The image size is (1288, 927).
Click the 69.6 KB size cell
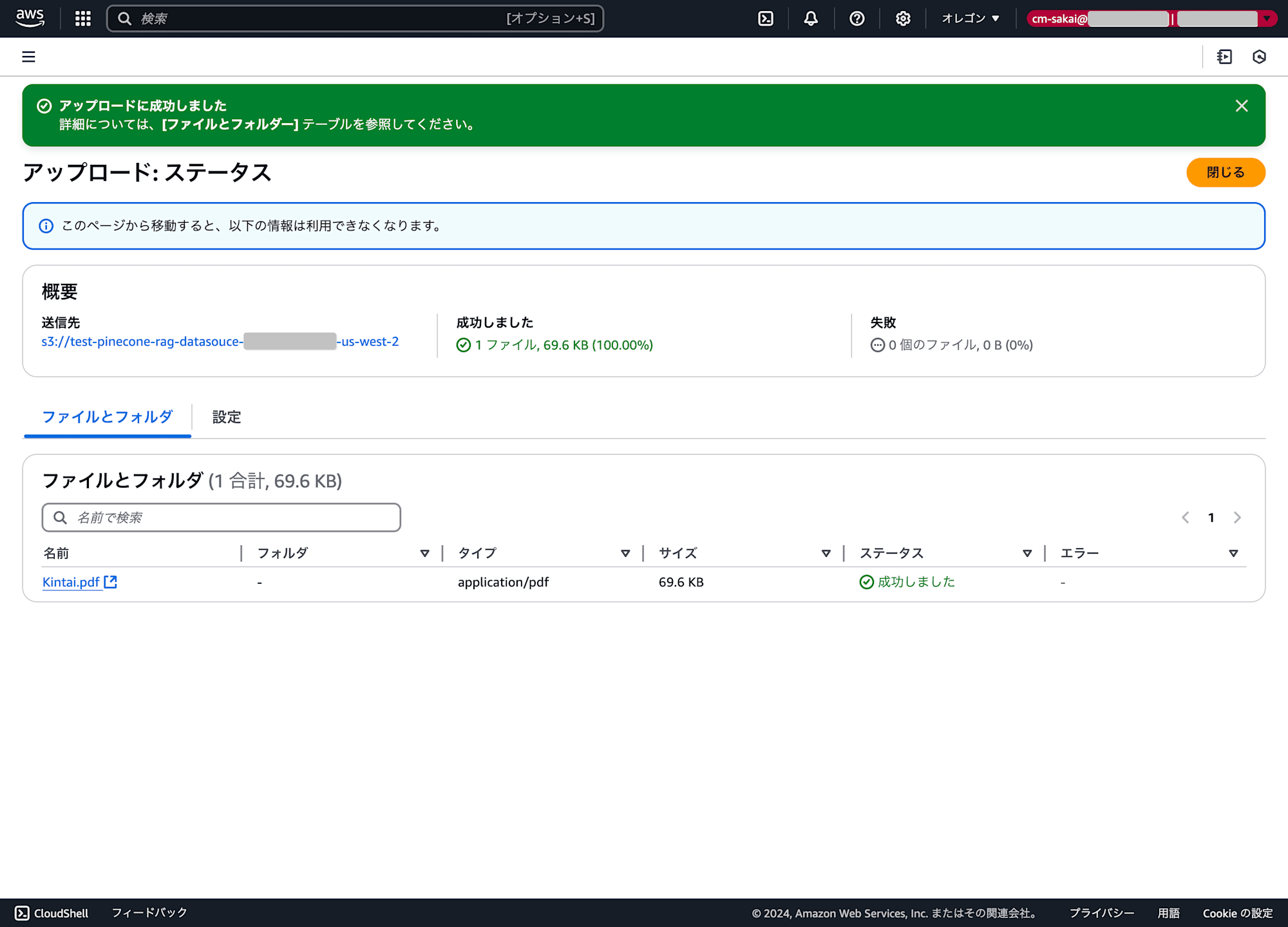[x=681, y=582]
